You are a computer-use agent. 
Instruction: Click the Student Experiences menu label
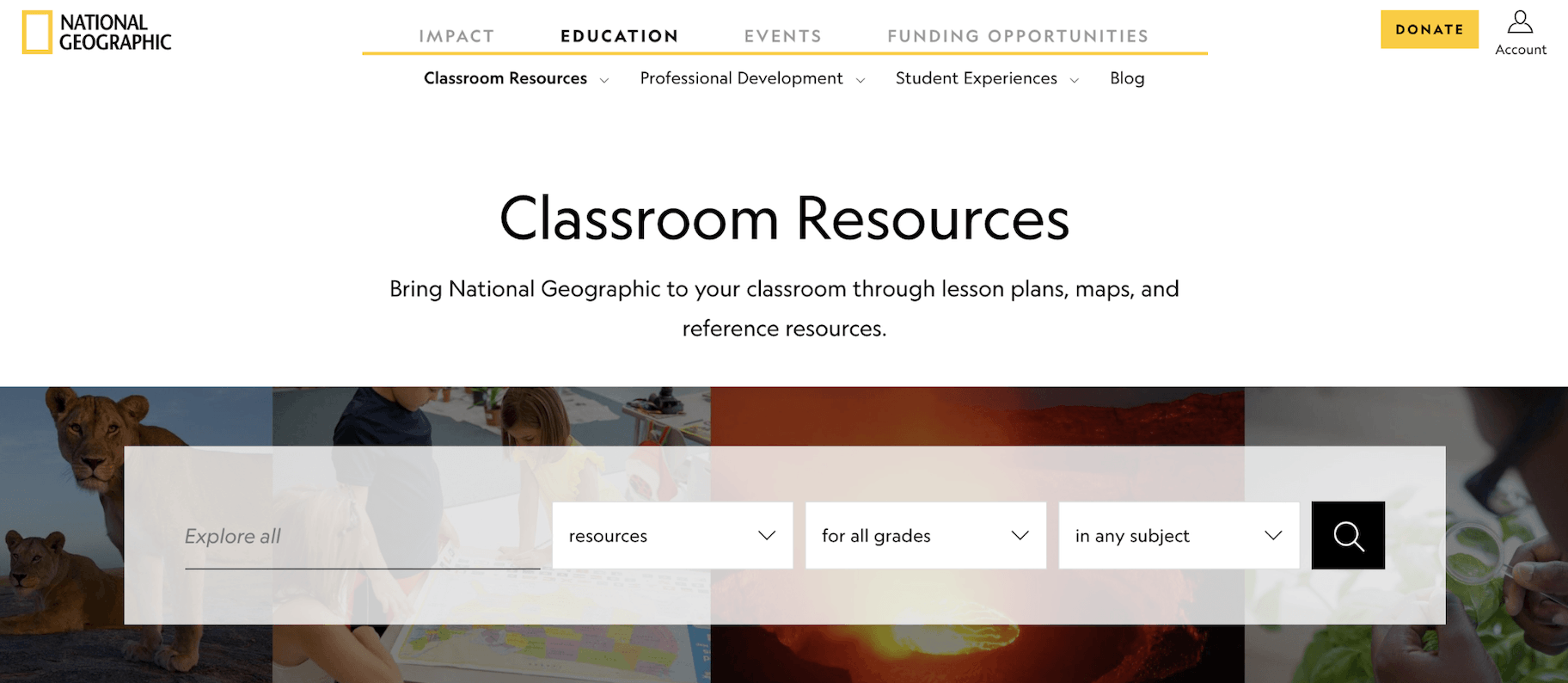(976, 78)
